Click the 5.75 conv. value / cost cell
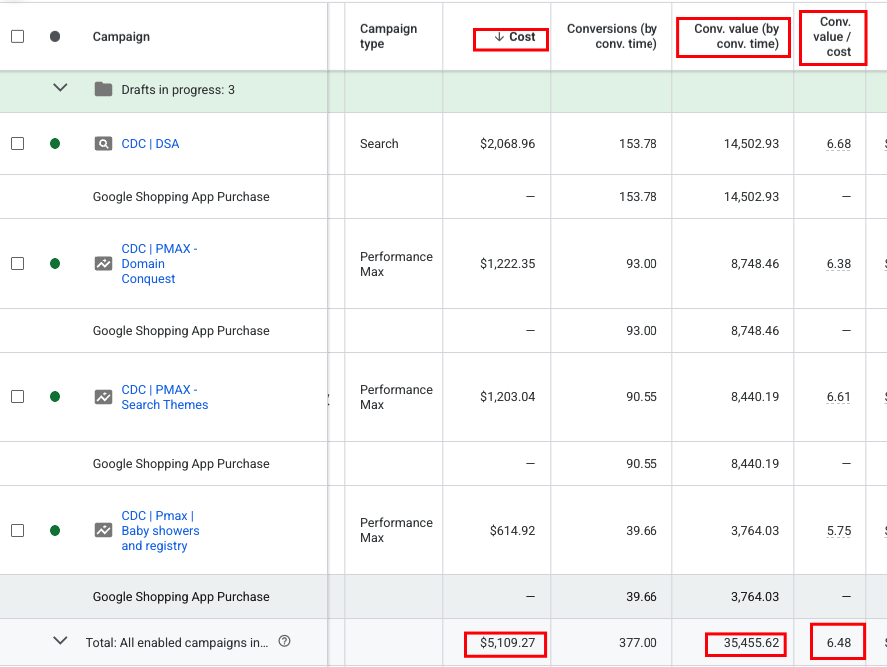887x667 pixels. coord(838,531)
